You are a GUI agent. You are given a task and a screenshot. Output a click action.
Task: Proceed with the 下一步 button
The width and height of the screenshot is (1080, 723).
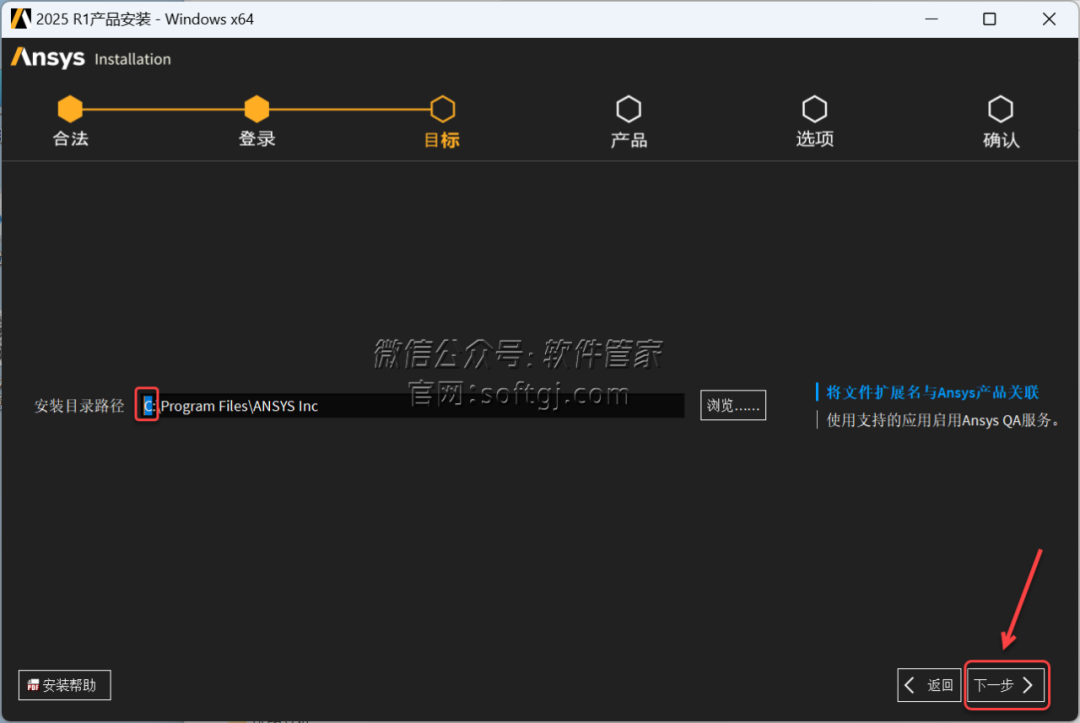(x=1004, y=685)
